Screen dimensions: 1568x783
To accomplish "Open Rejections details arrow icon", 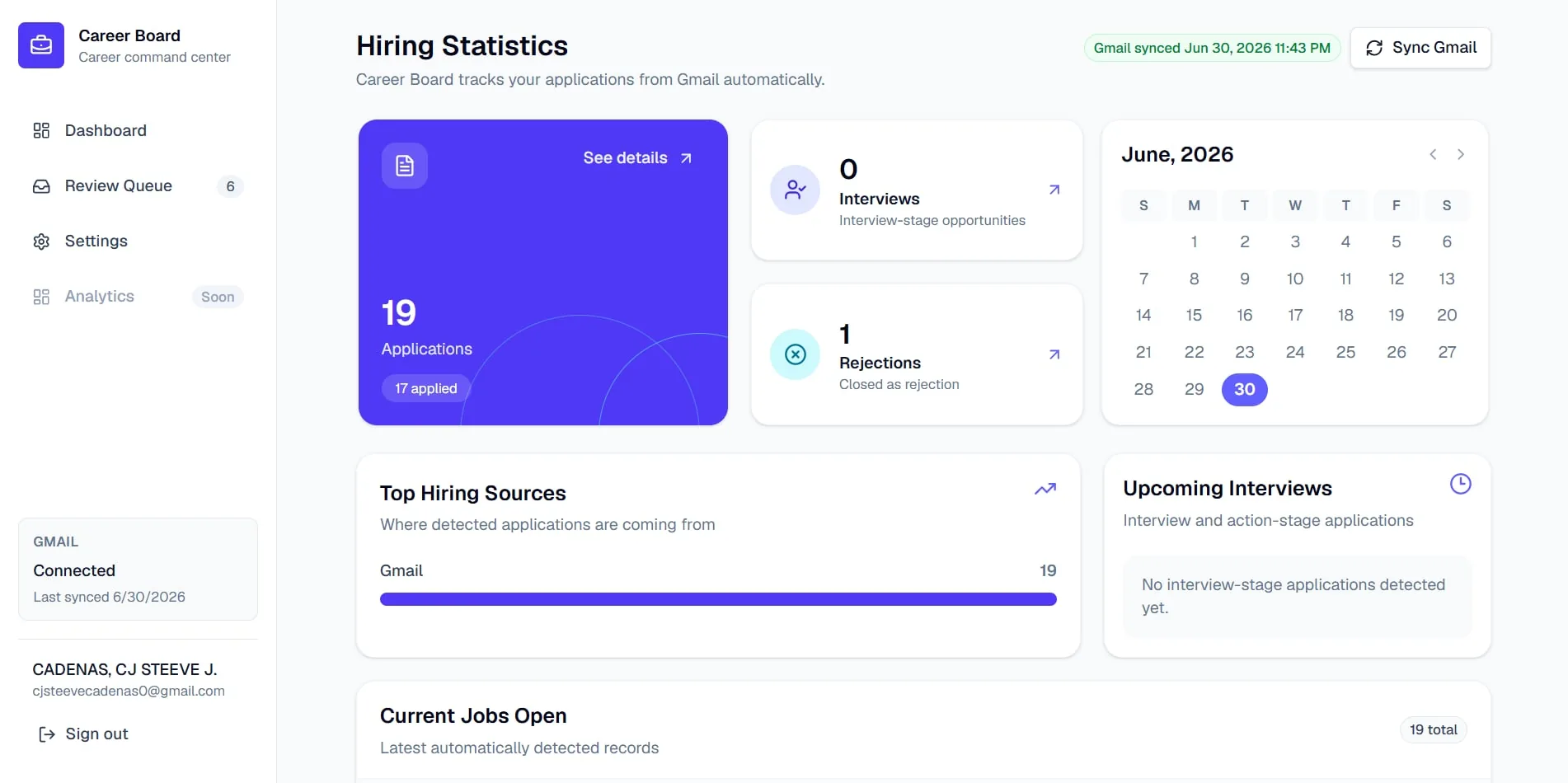I will 1054,354.
